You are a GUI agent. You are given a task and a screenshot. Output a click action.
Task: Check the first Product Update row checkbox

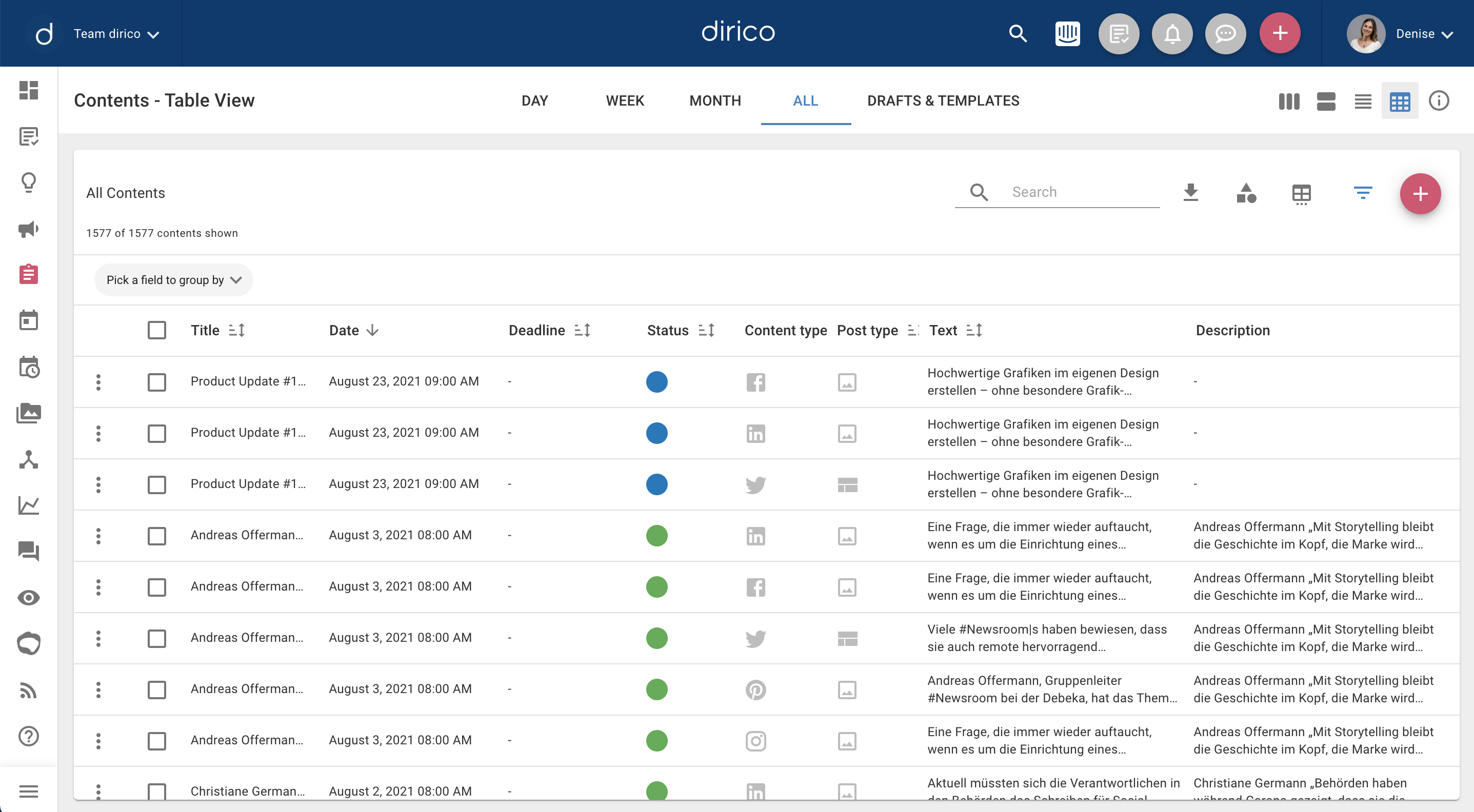tap(156, 382)
